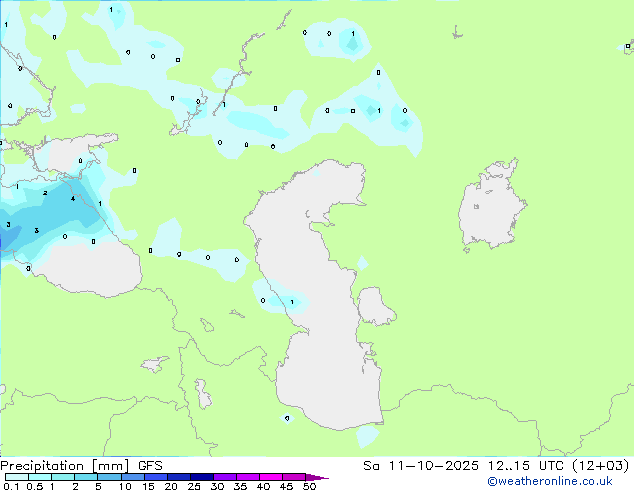Image resolution: width=634 pixels, height=490 pixels.
Task: Pick the 25–30 mm legend swatch
Action: tap(202, 477)
